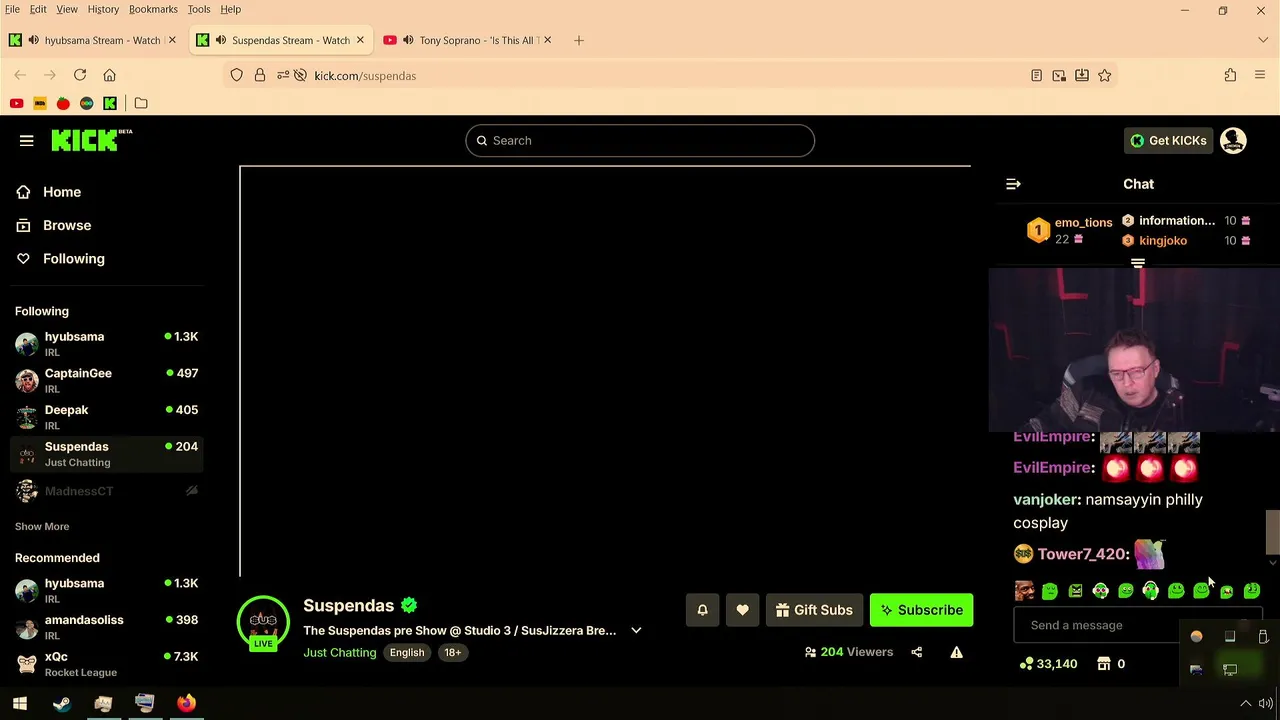
Task: Toggle stream notifications bell
Action: [x=702, y=610]
